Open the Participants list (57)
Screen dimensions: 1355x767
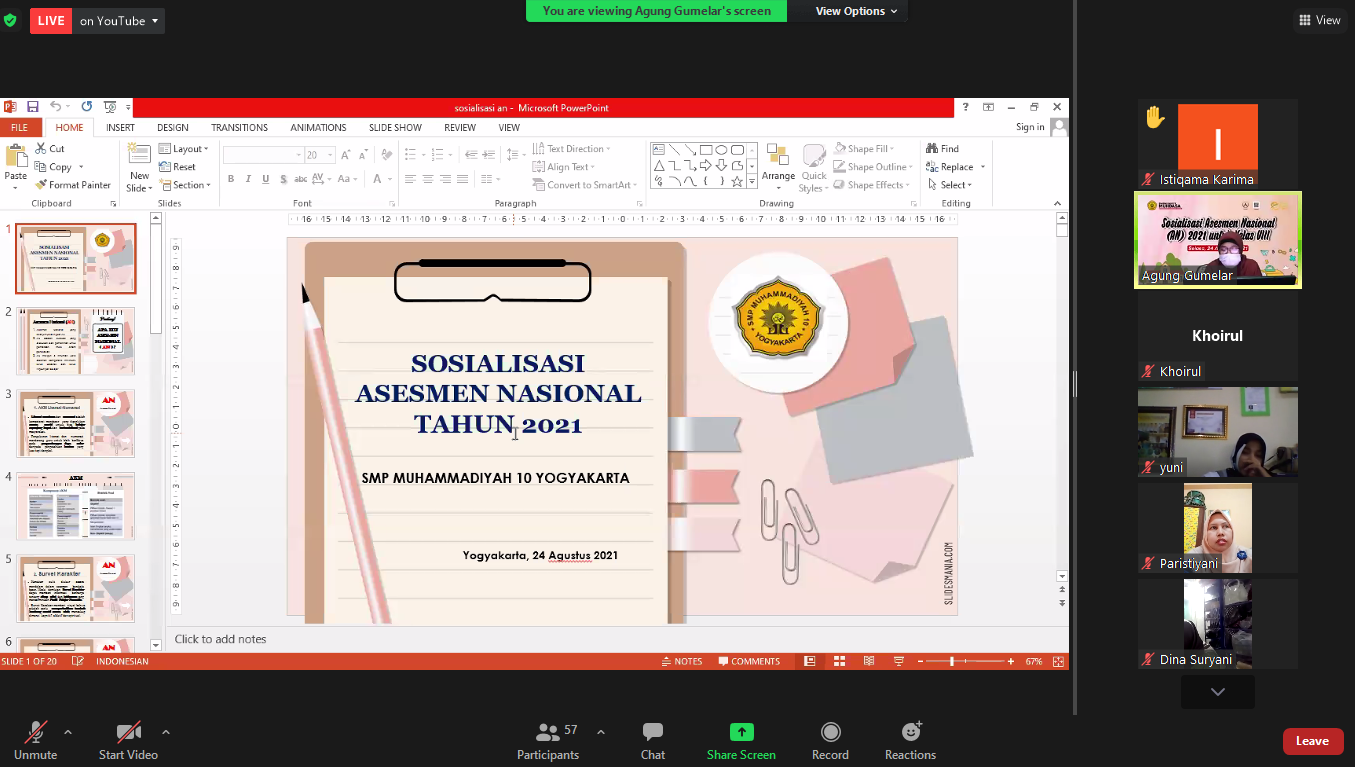tap(548, 741)
